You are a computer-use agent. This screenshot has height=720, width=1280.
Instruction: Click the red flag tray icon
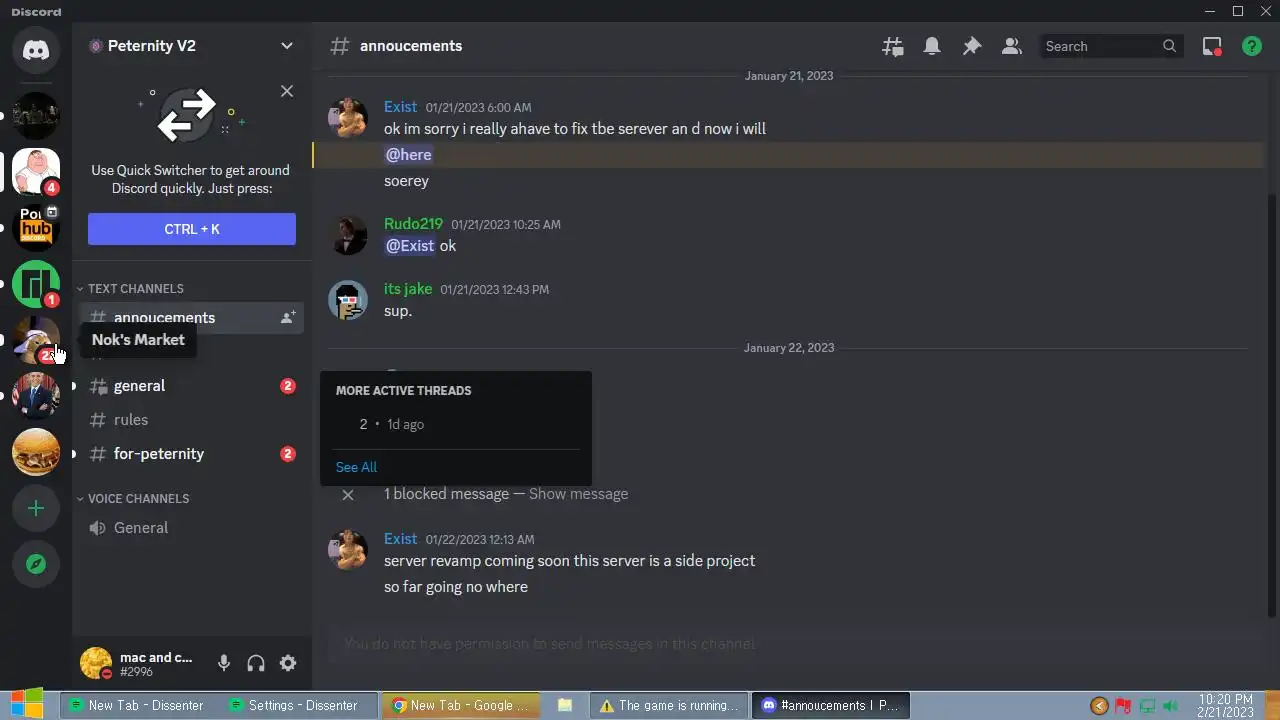coord(1123,706)
